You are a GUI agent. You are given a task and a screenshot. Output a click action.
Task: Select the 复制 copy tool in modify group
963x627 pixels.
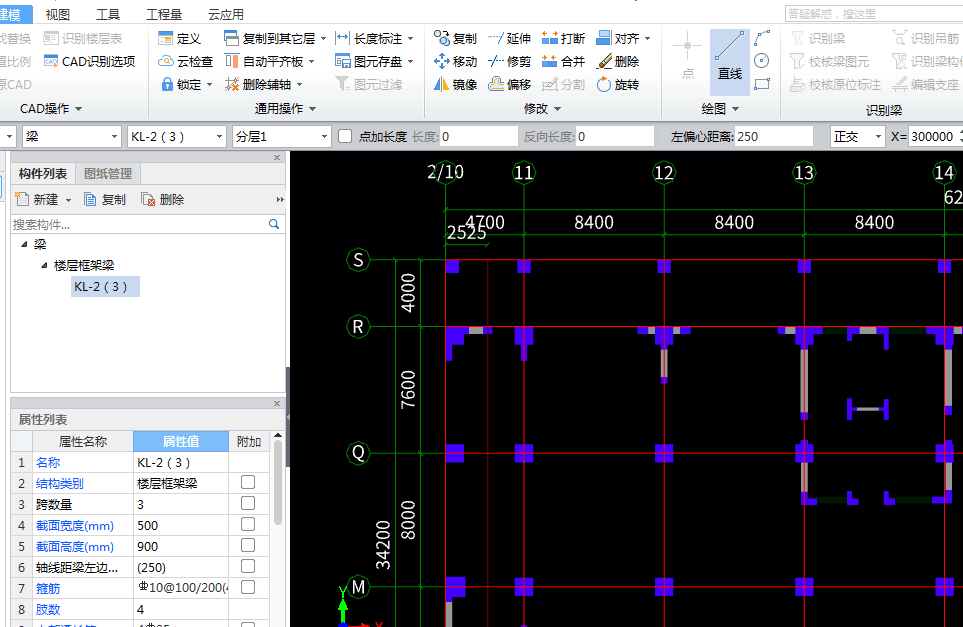(x=455, y=39)
